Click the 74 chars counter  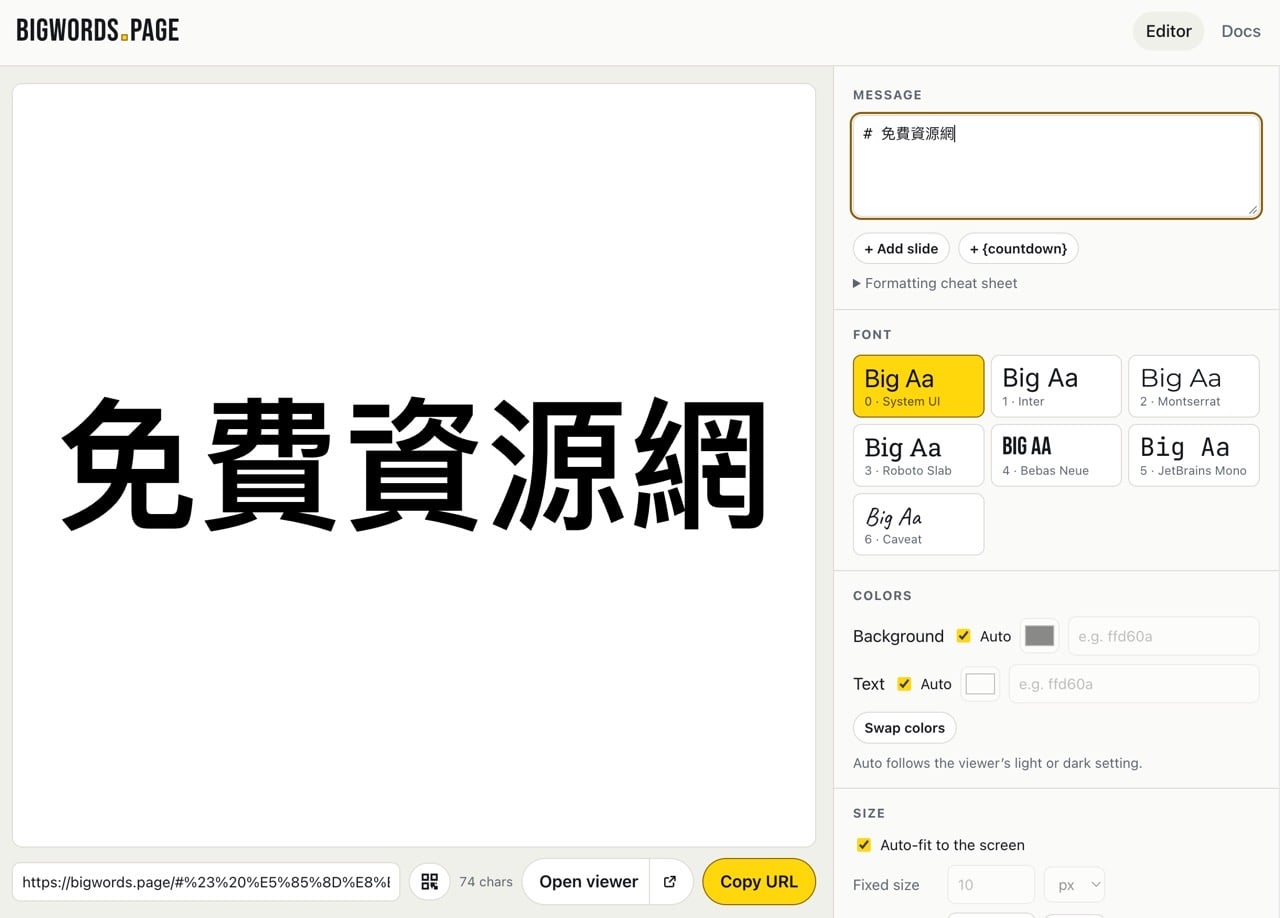486,882
